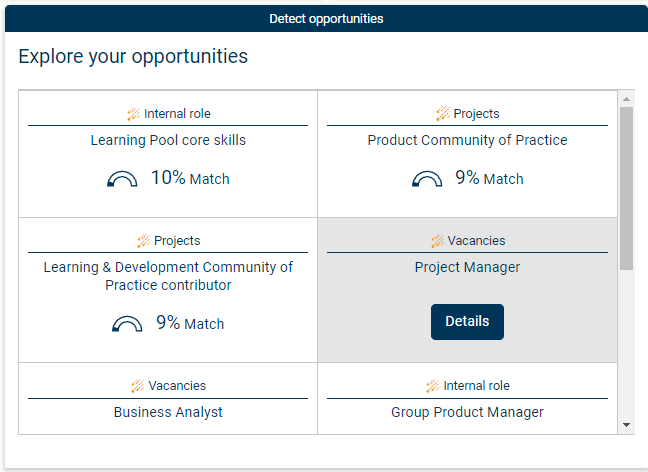
Task: Click the gauge icon on Product Community of Practice
Action: tap(427, 180)
